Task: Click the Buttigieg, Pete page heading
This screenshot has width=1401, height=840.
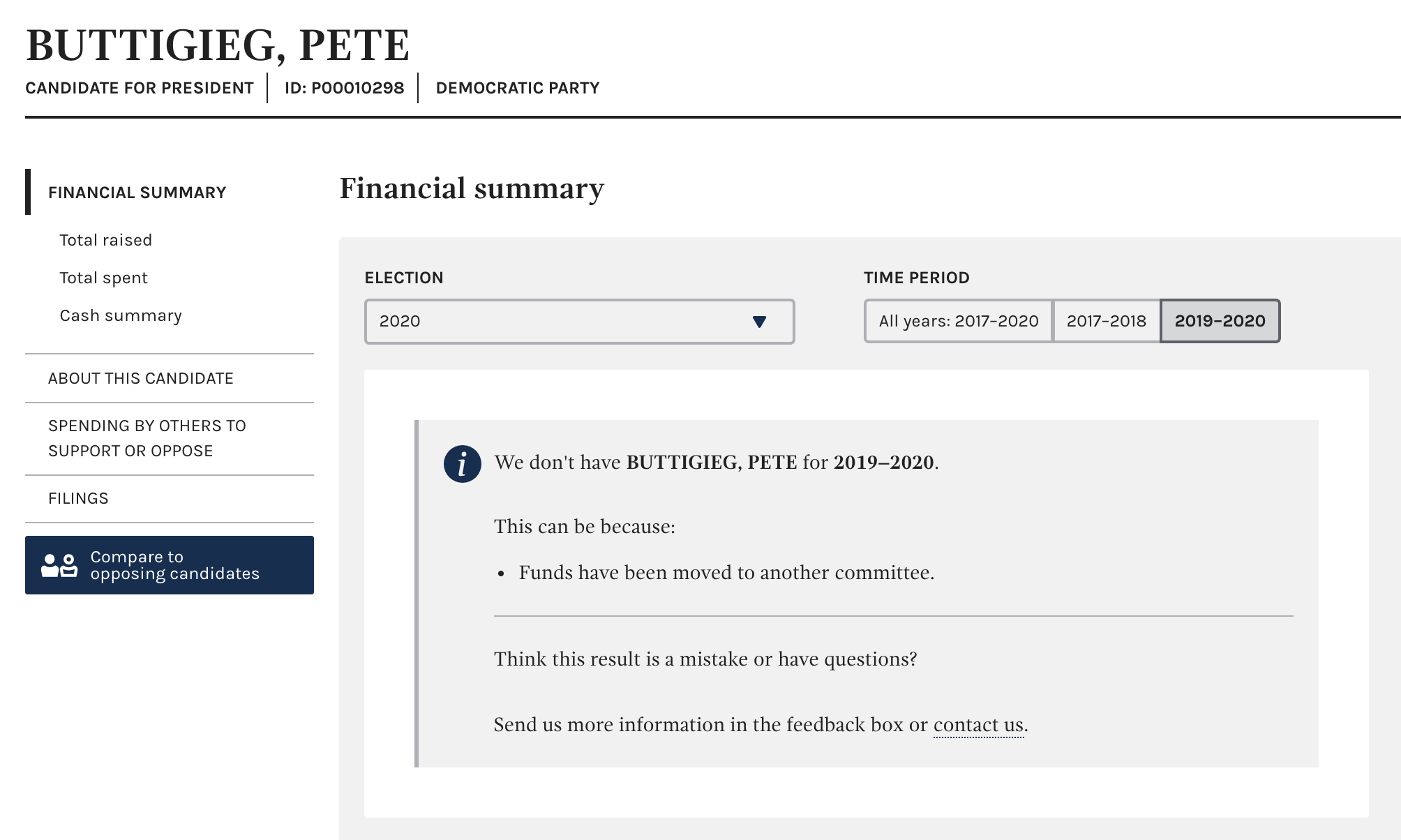Action: tap(218, 45)
